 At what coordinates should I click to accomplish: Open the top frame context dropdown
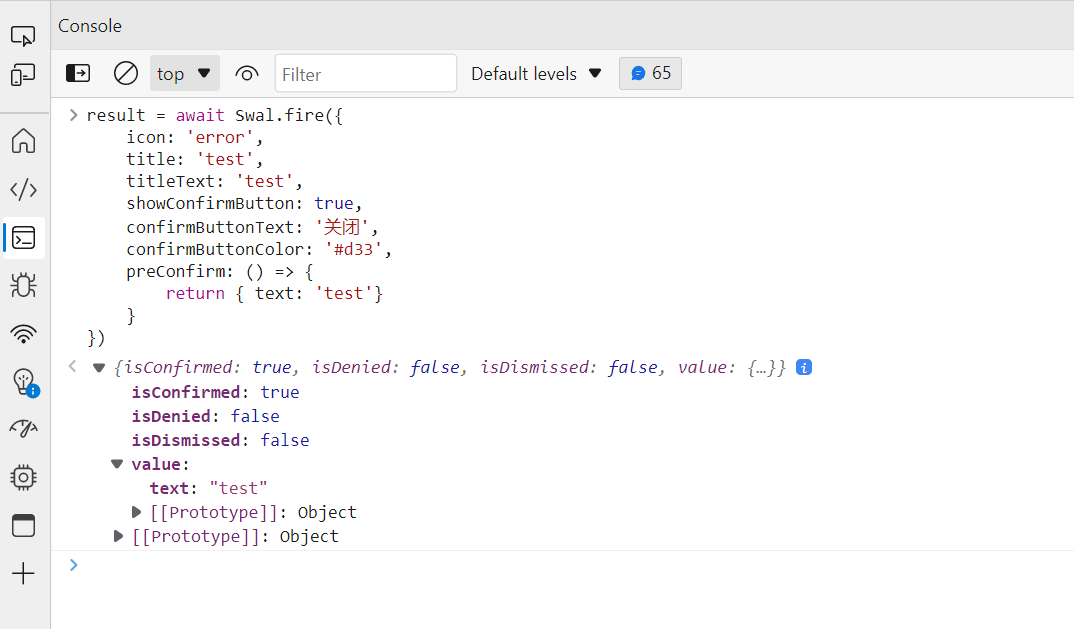[184, 73]
